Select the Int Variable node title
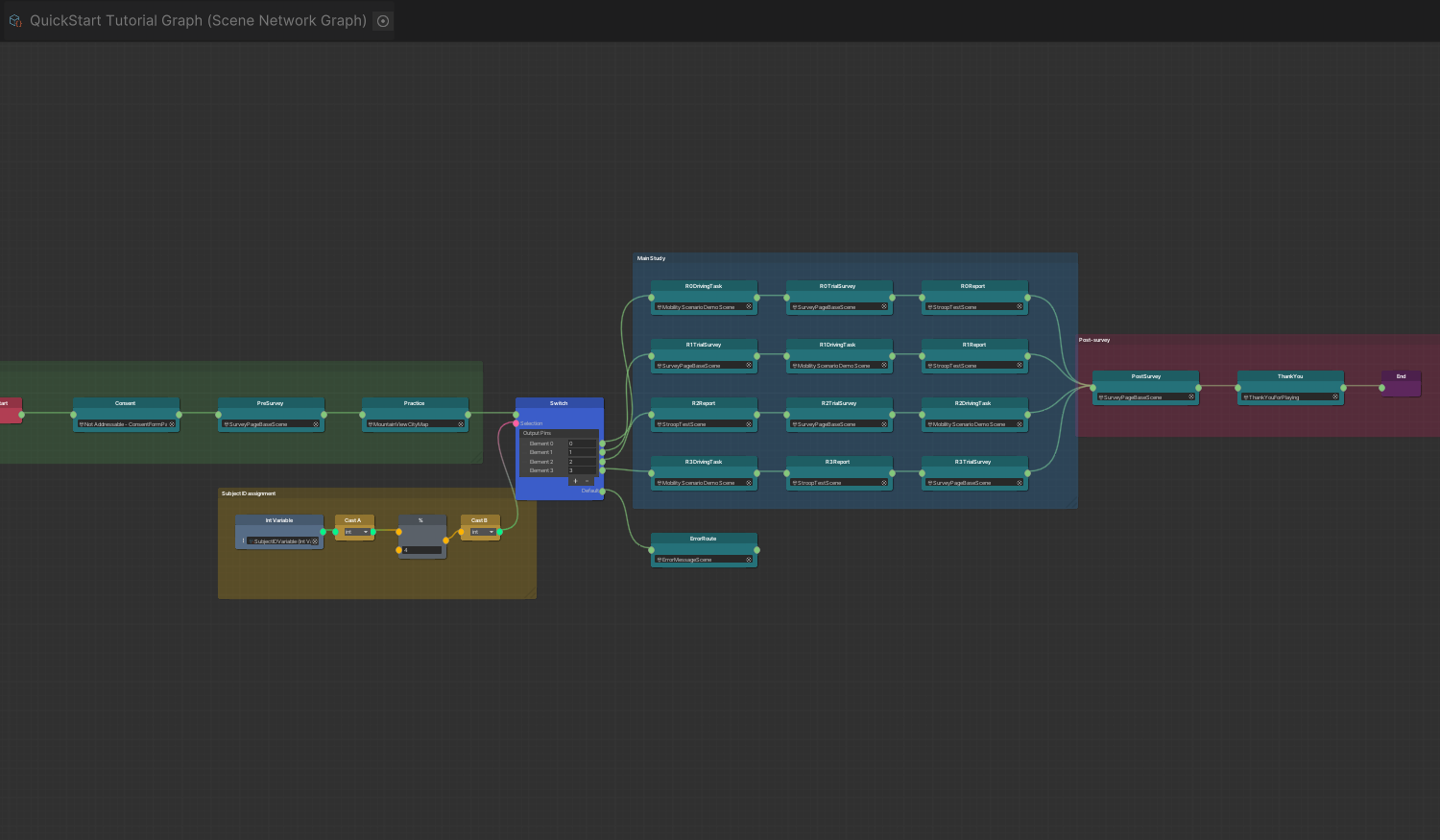Screen dimensions: 1440x840 pos(279,520)
